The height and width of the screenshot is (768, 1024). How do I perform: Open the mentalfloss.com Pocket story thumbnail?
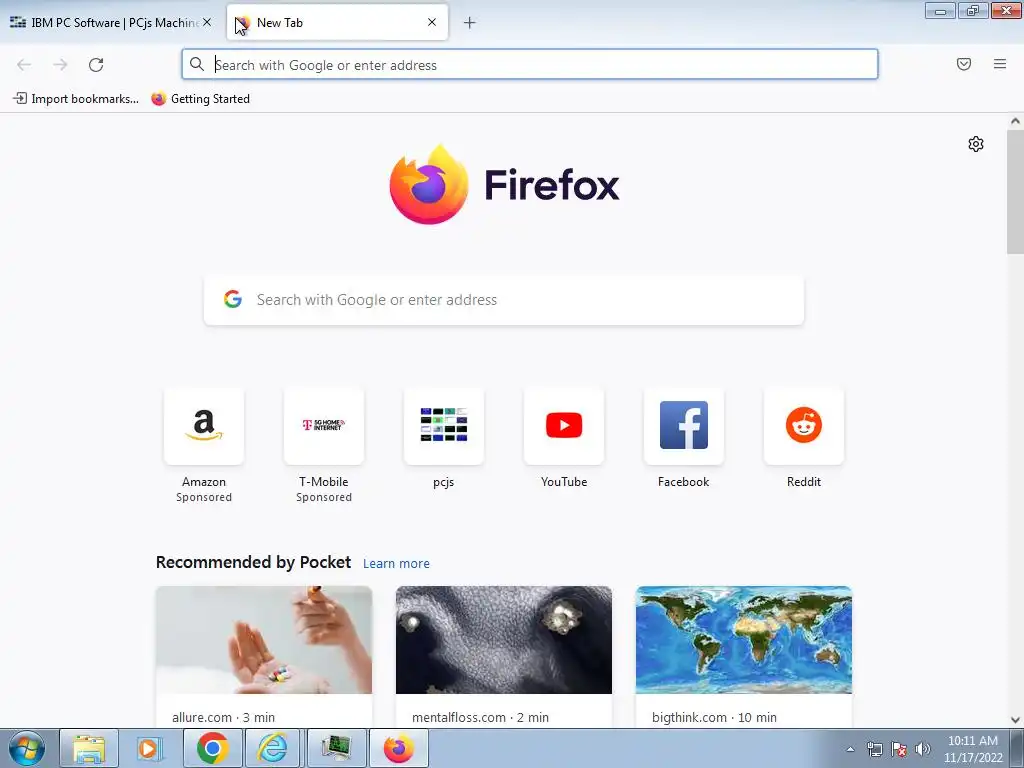tap(504, 640)
